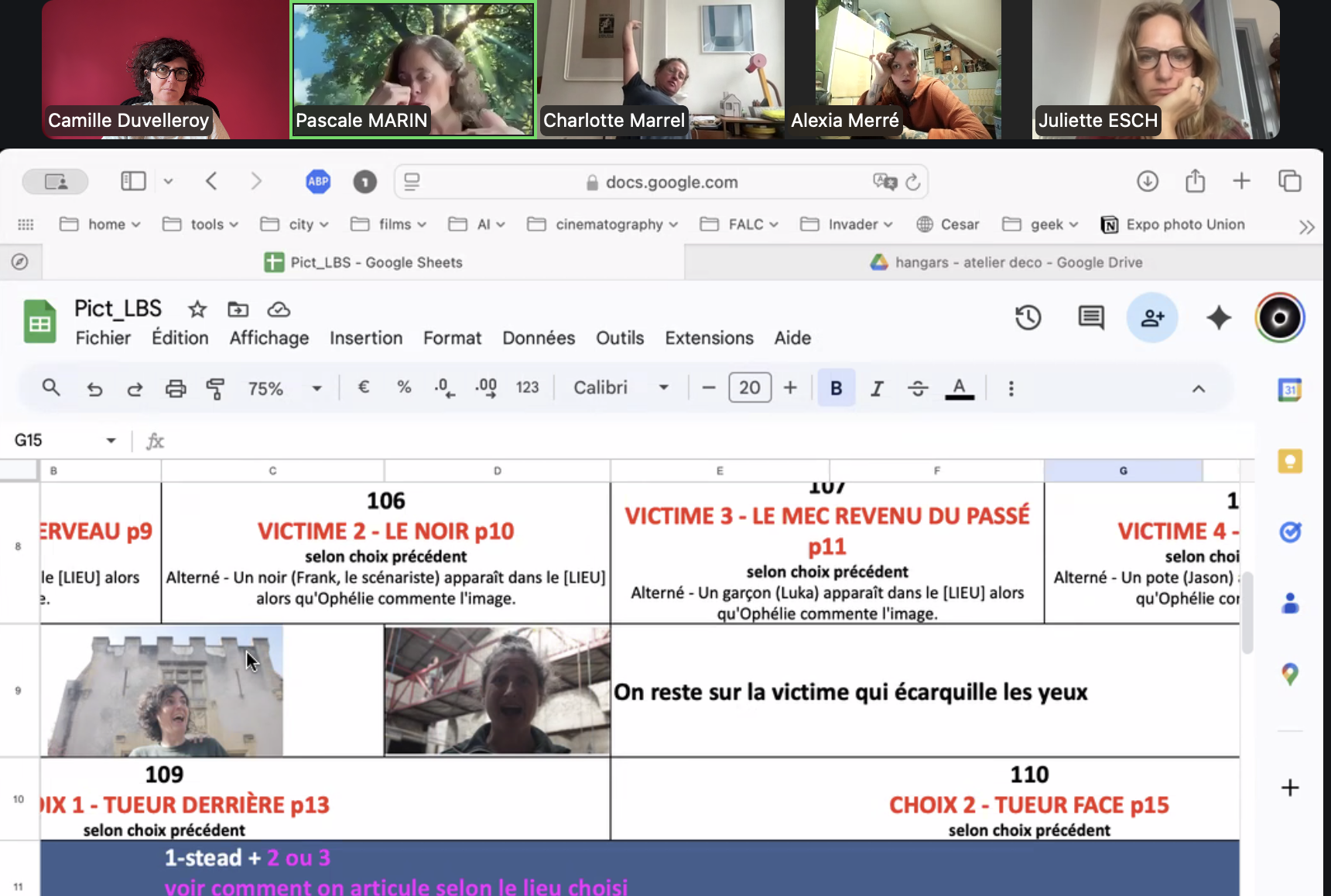Open the text color picker
The width and height of the screenshot is (1331, 896).
[x=959, y=388]
